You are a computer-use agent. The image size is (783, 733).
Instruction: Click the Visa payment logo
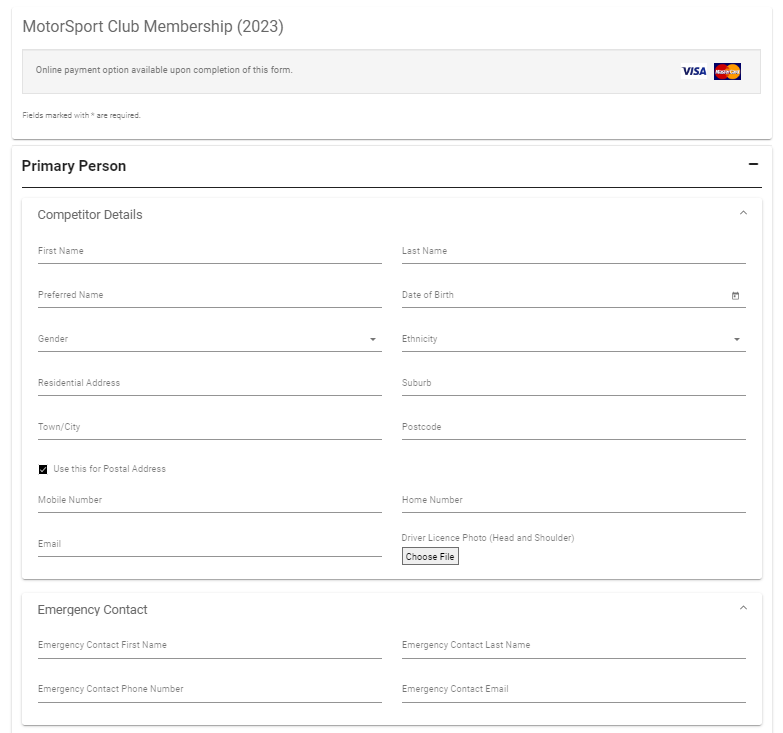(x=693, y=71)
